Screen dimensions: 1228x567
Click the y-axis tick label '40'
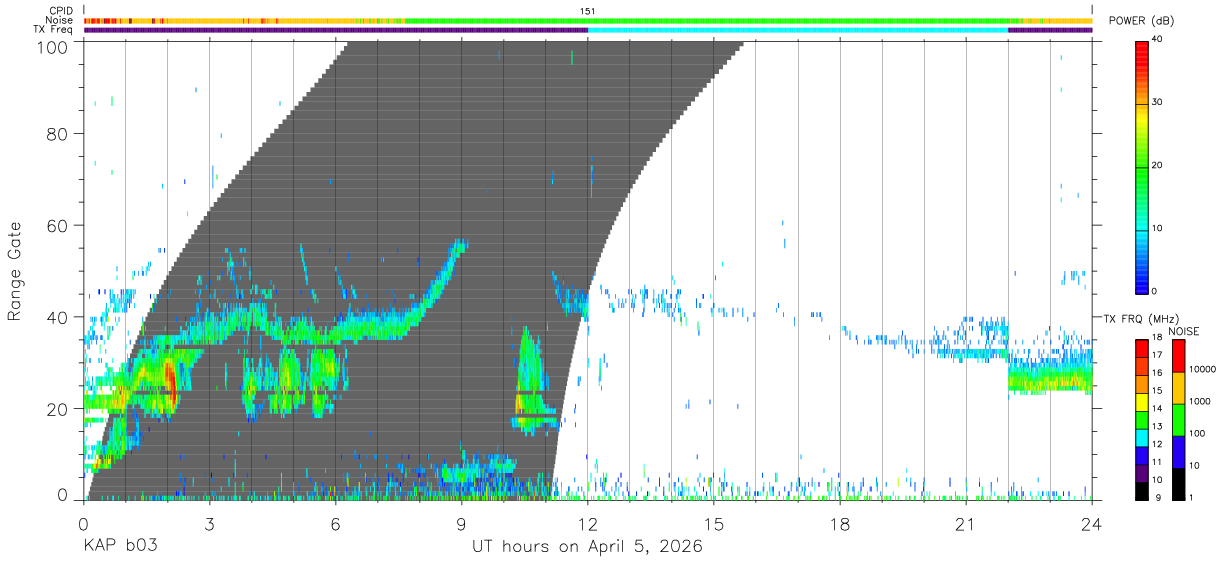58,317
